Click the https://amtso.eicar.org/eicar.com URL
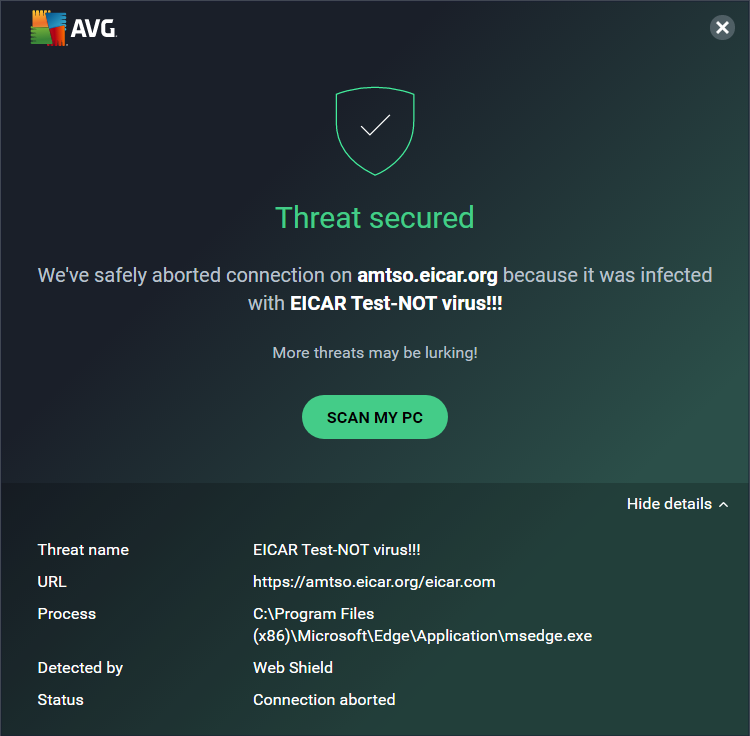 point(374,582)
